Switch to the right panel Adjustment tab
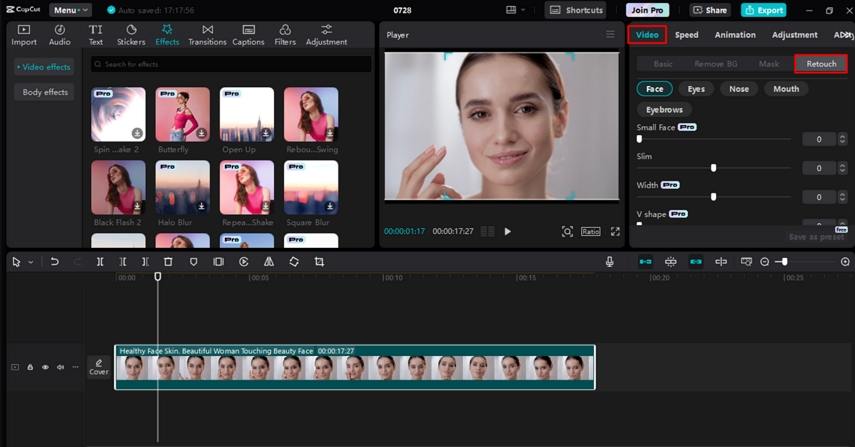The image size is (855, 447). 794,34
